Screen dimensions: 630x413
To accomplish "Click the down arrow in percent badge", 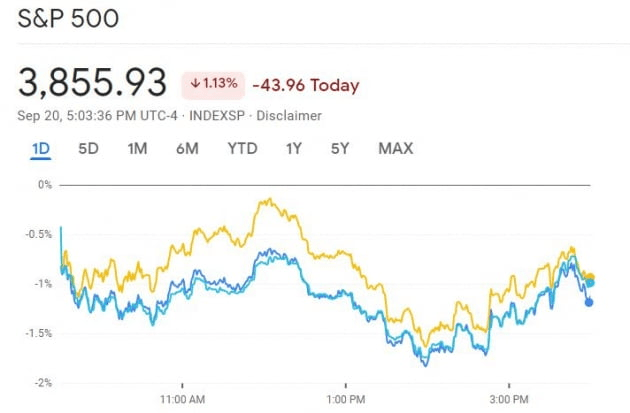I will [x=194, y=85].
